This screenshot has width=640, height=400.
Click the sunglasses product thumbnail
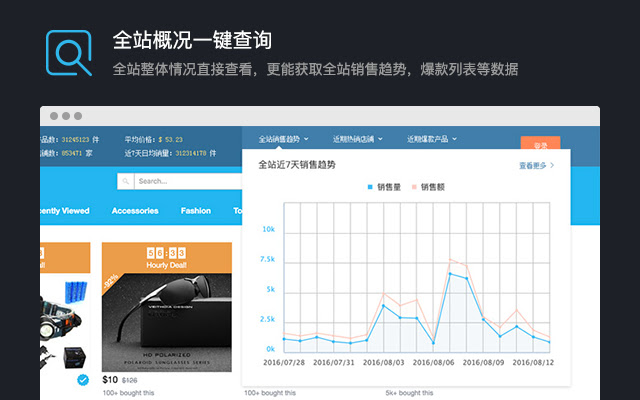[166, 320]
